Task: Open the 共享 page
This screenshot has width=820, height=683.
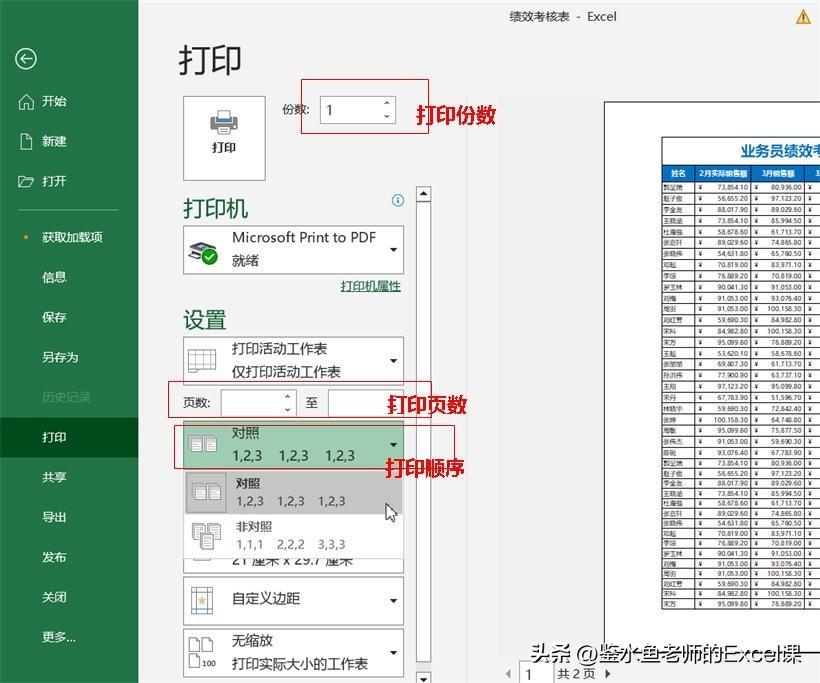Action: [54, 477]
